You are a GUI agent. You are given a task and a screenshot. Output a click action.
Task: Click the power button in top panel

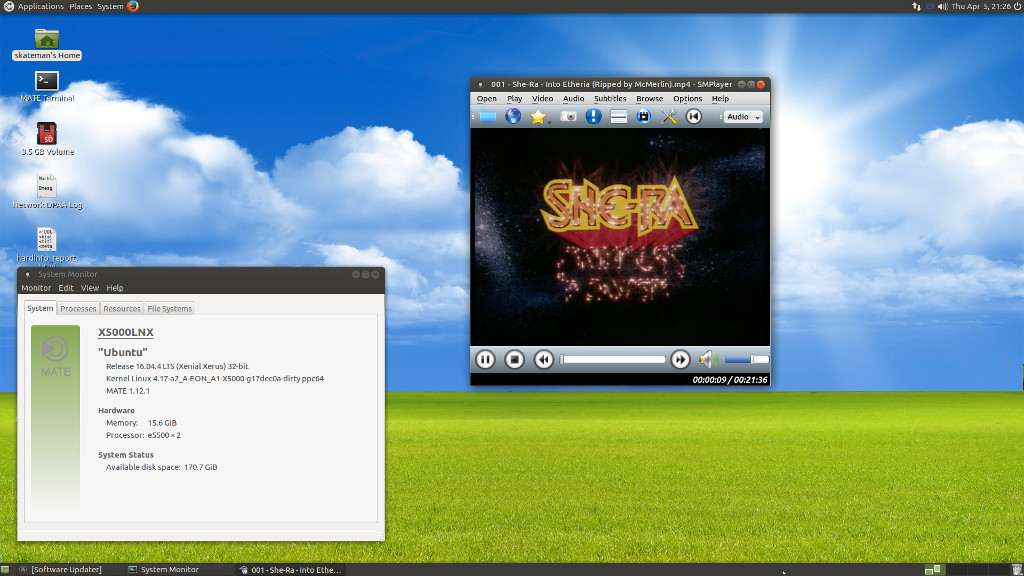pos(1017,7)
